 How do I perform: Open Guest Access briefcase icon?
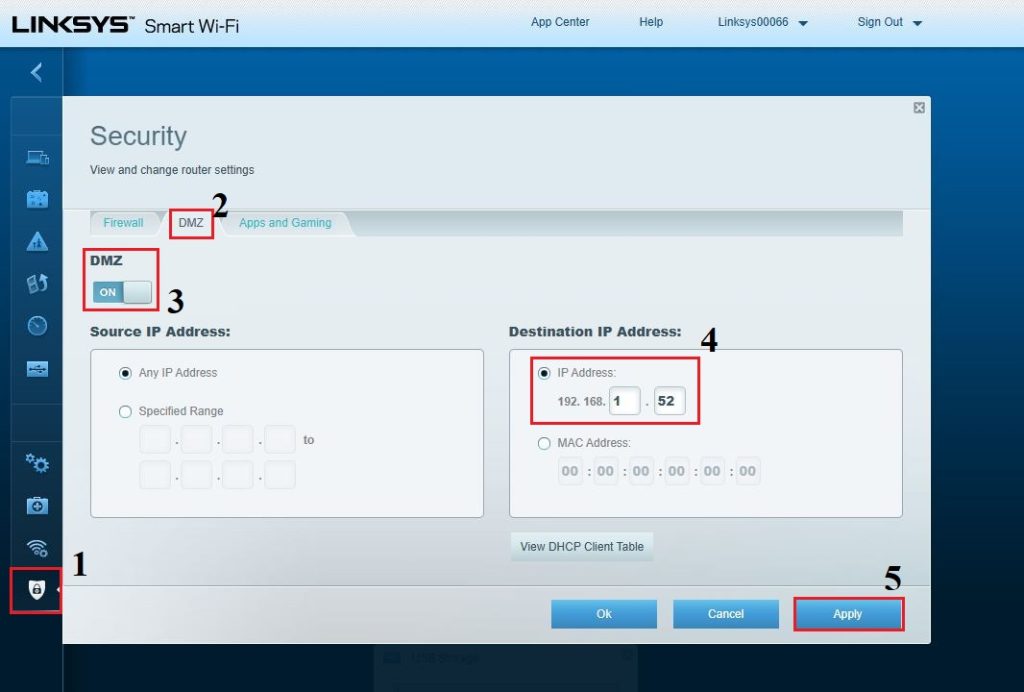37,199
